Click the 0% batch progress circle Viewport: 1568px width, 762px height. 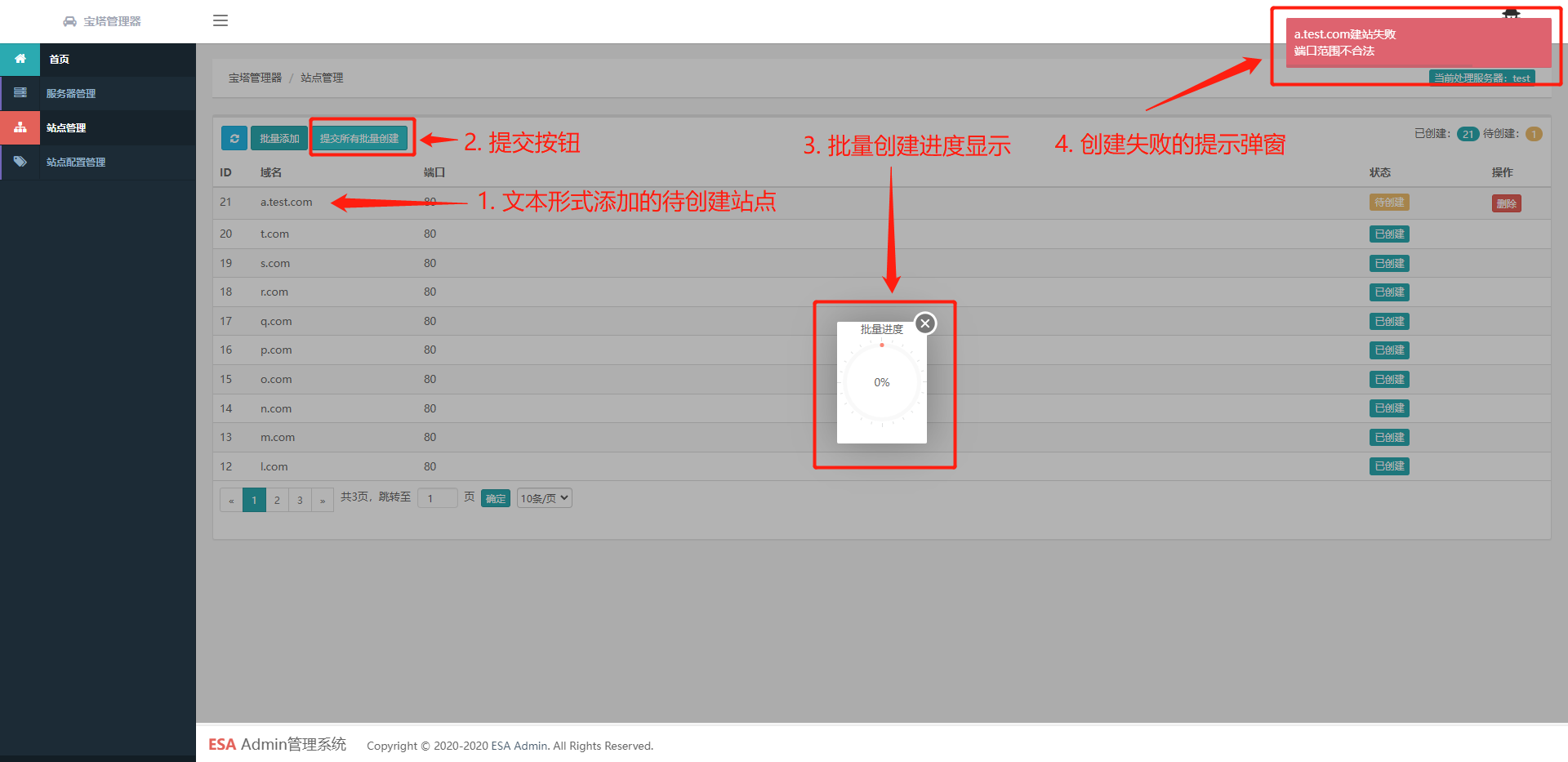(x=882, y=382)
